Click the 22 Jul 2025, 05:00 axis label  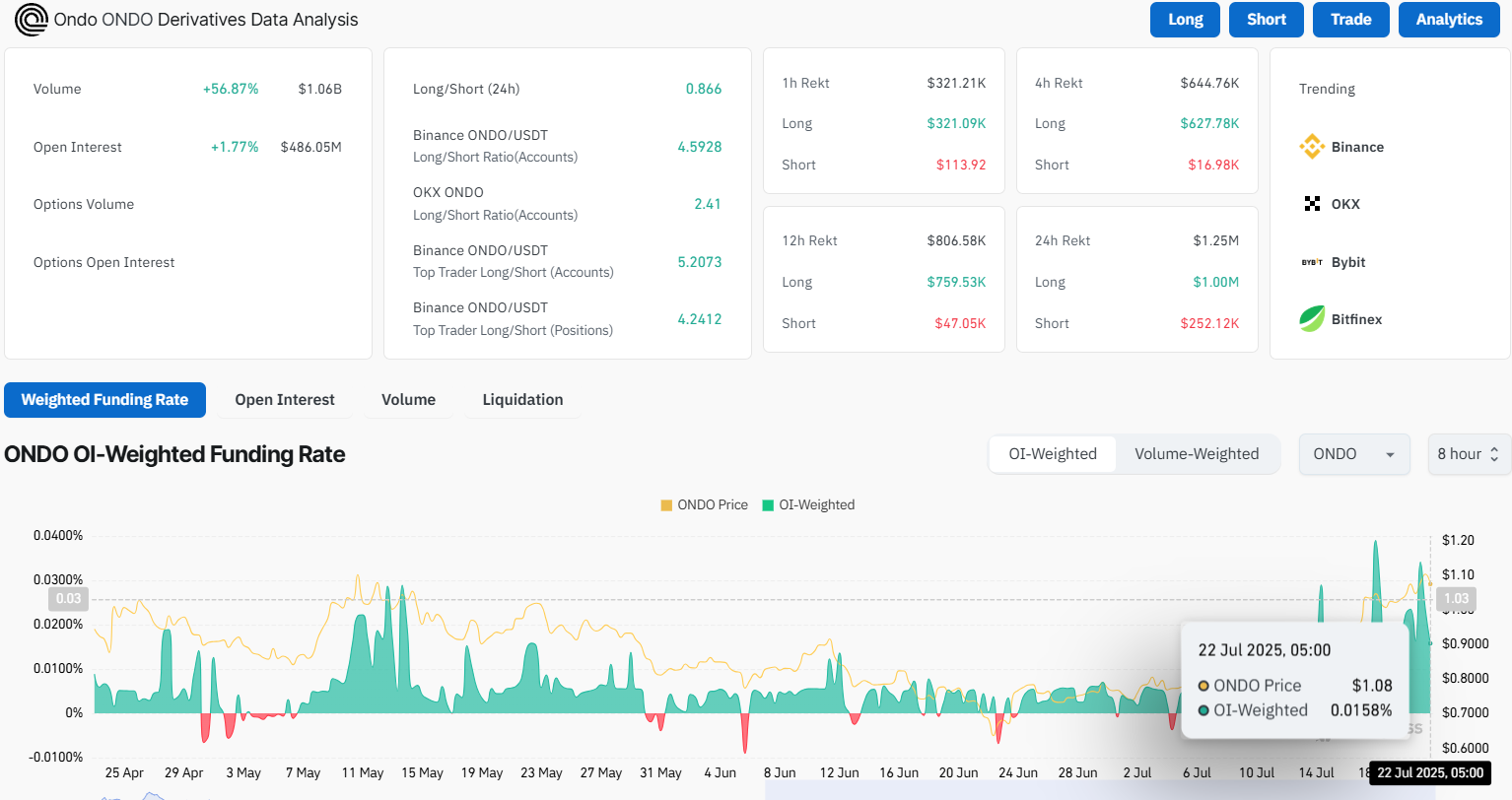(x=1430, y=772)
